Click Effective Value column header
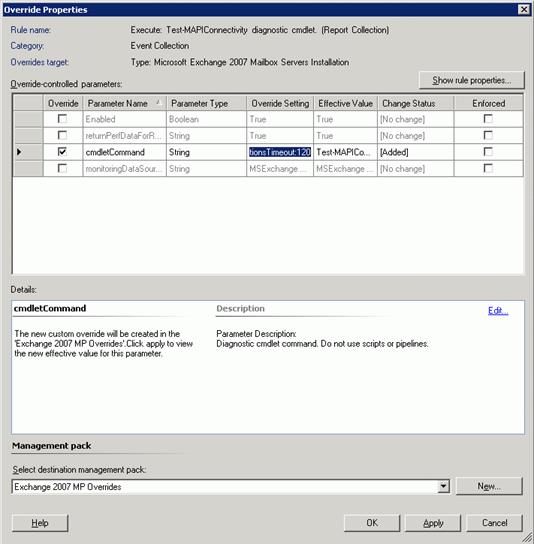This screenshot has height=544, width=534. pos(346,103)
